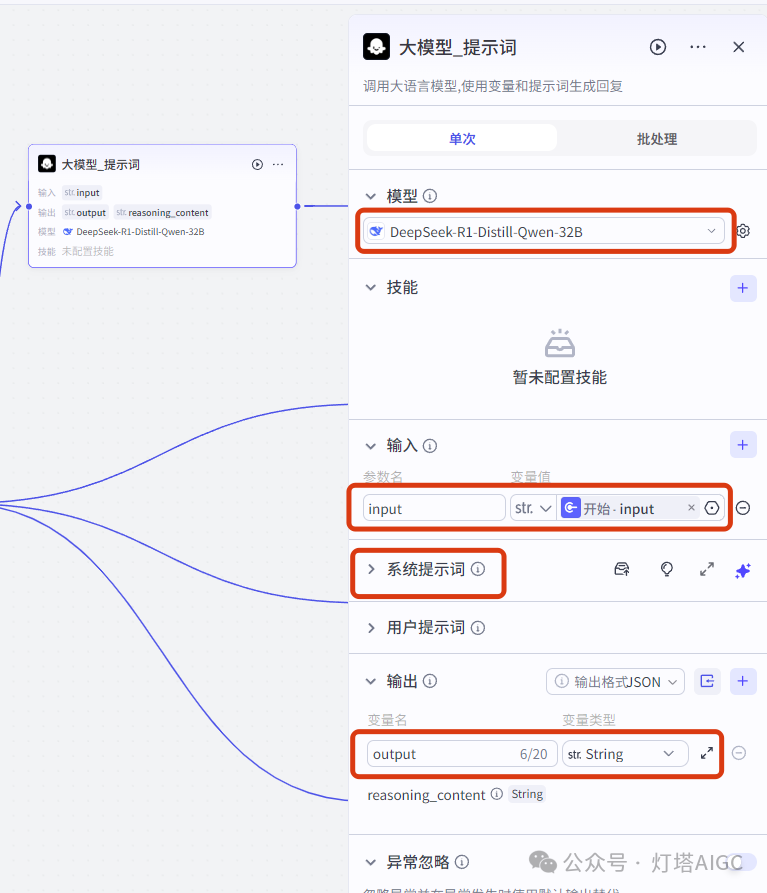The width and height of the screenshot is (767, 893).
Task: Show info tooltip for 输出
Action: pos(430,681)
